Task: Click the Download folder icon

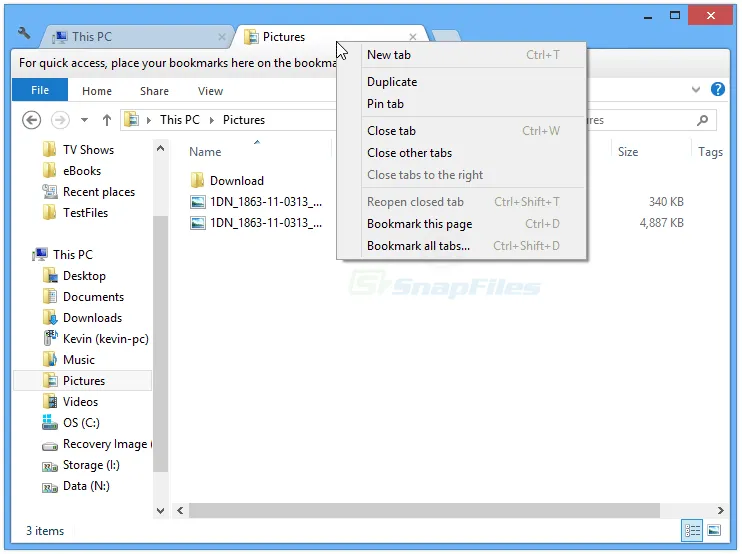Action: click(x=197, y=180)
